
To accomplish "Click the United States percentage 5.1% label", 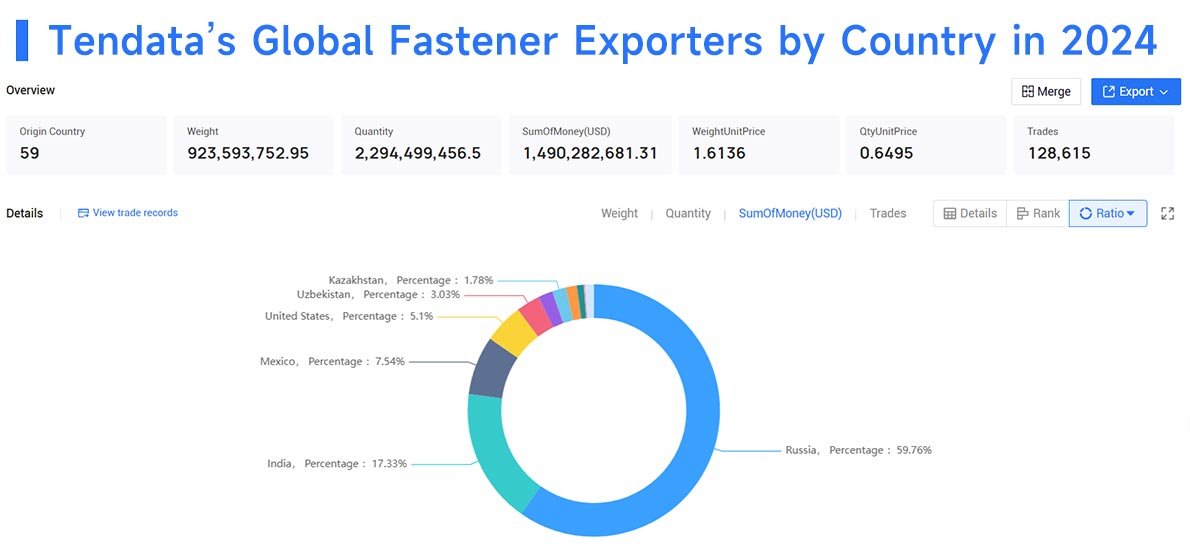I will click(349, 316).
